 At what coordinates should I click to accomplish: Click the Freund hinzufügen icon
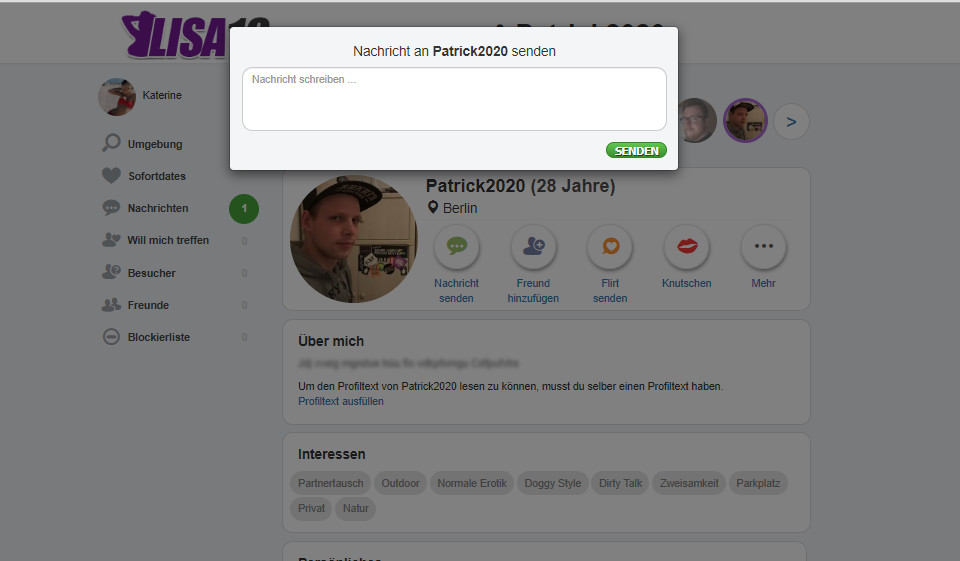(533, 247)
